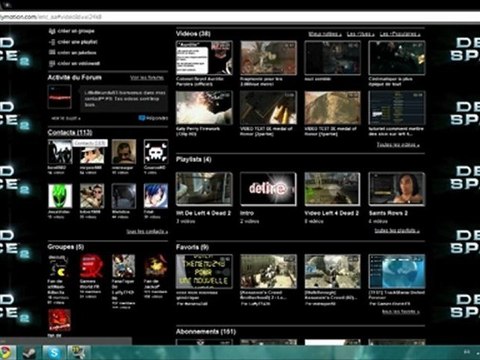Open the band silhouette contact avatar
The width and height of the screenshot is (480, 360).
click(x=60, y=152)
